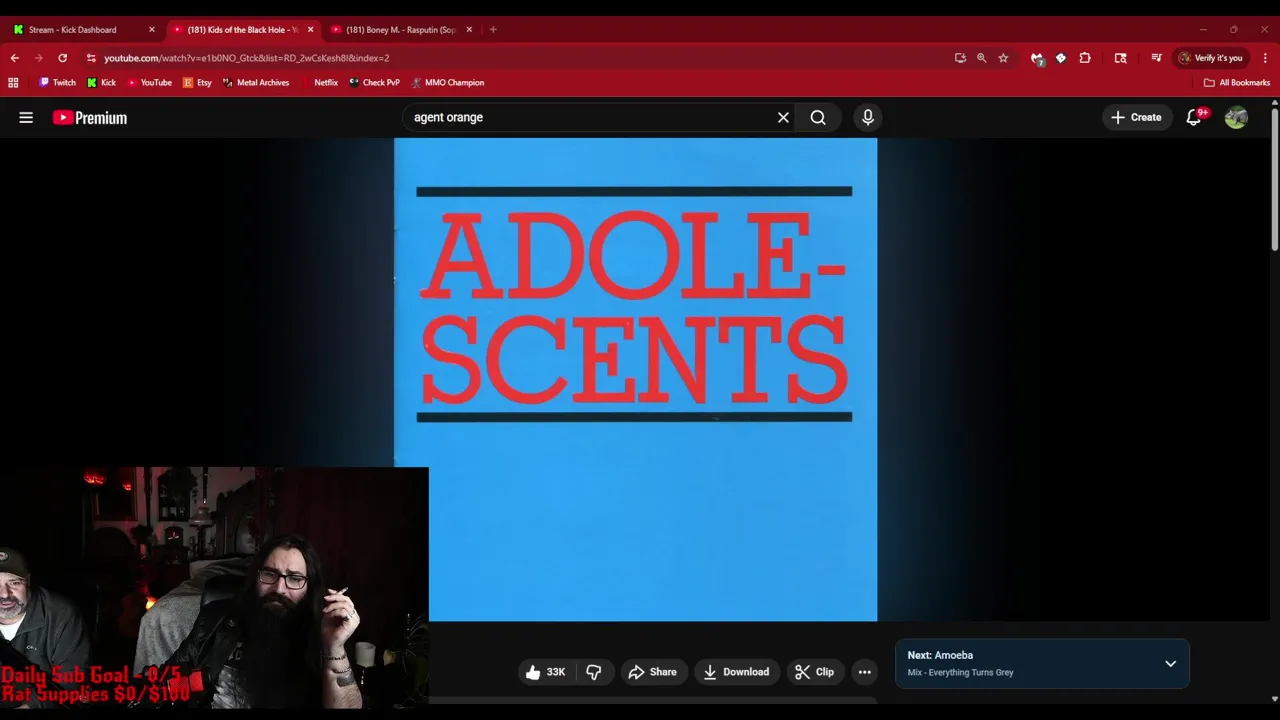Dislike the video with thumbs down
Screen dimensions: 1280x720
593,672
